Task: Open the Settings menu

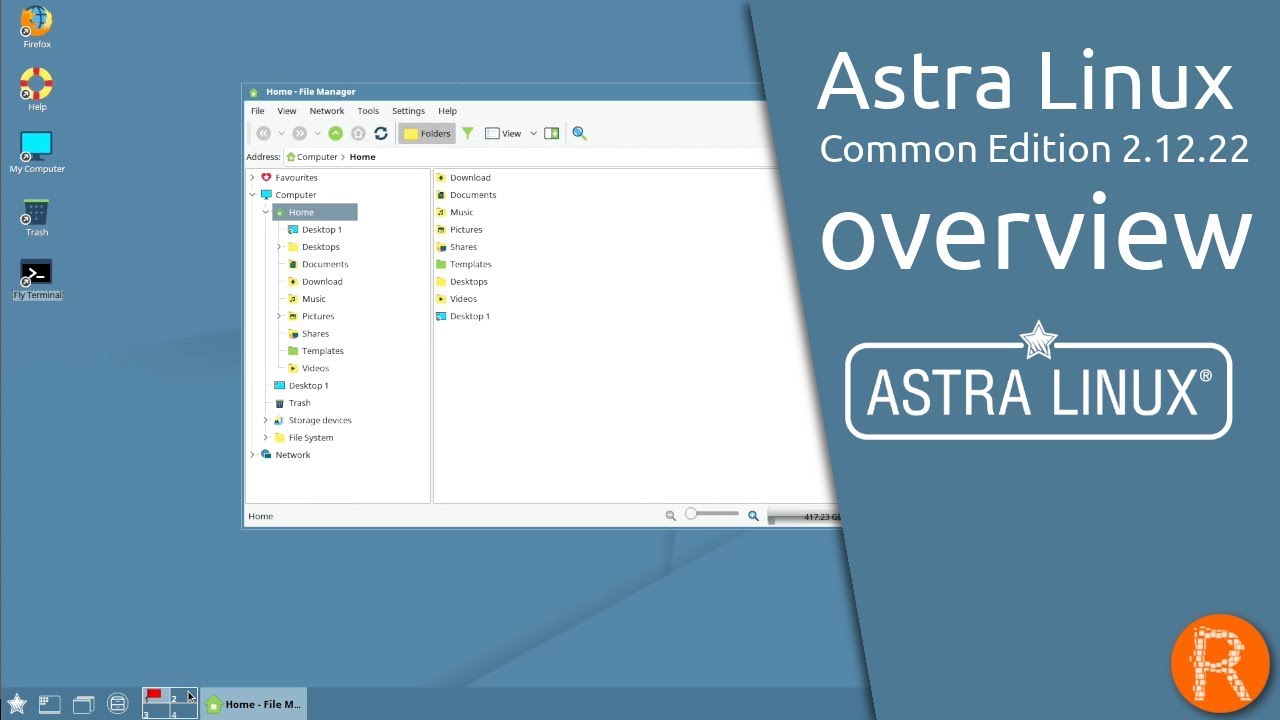Action: click(408, 110)
